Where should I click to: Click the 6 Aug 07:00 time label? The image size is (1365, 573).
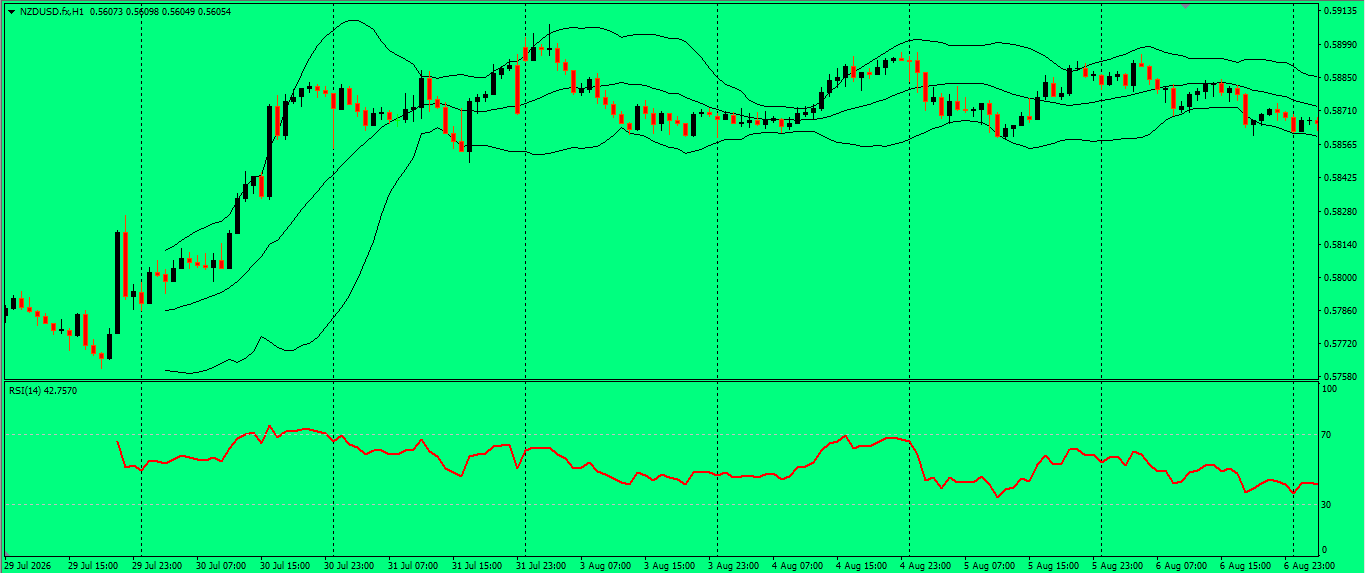point(1180,565)
